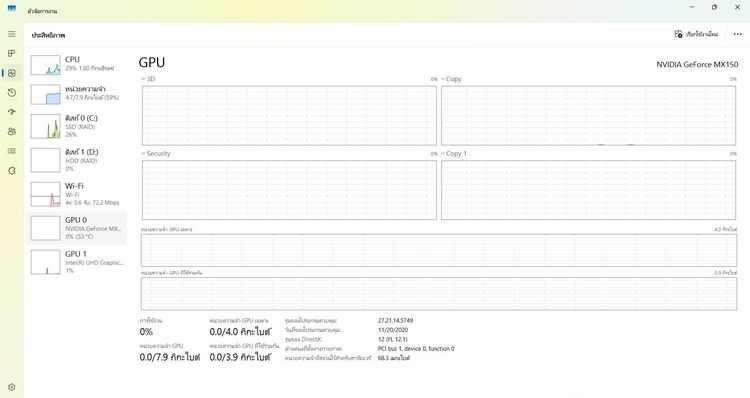Open the three-dots more options menu
Image resolution: width=750 pixels, height=398 pixels.
(x=738, y=34)
